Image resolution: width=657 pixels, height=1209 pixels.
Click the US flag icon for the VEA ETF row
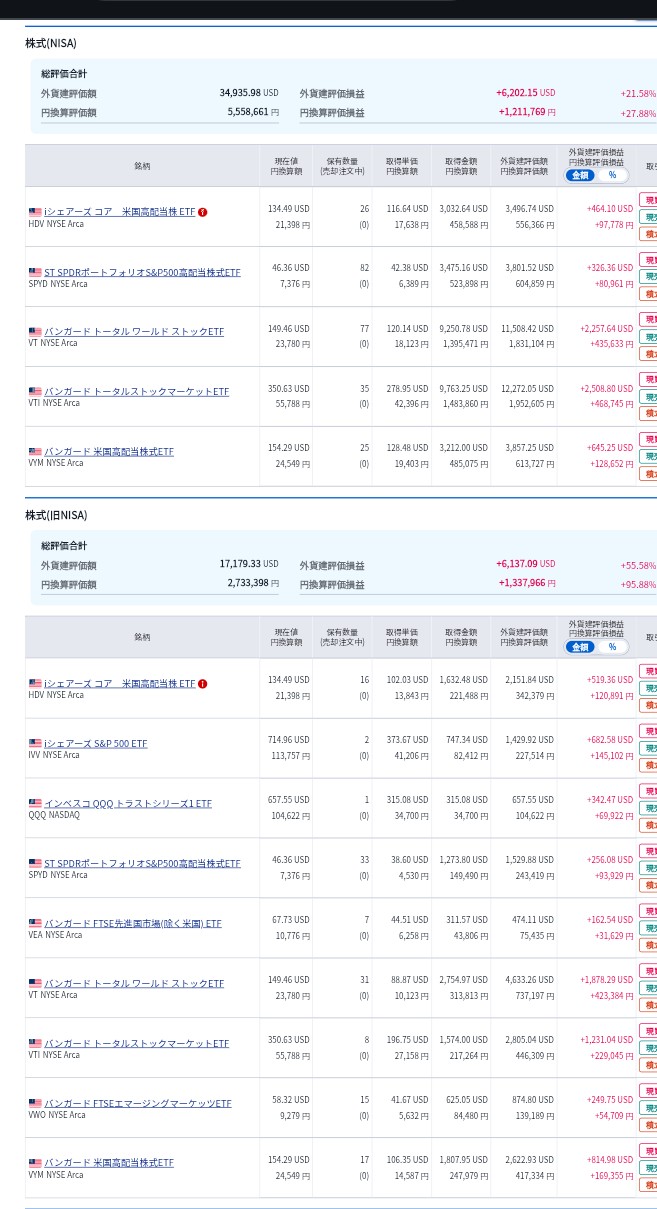click(x=35, y=923)
